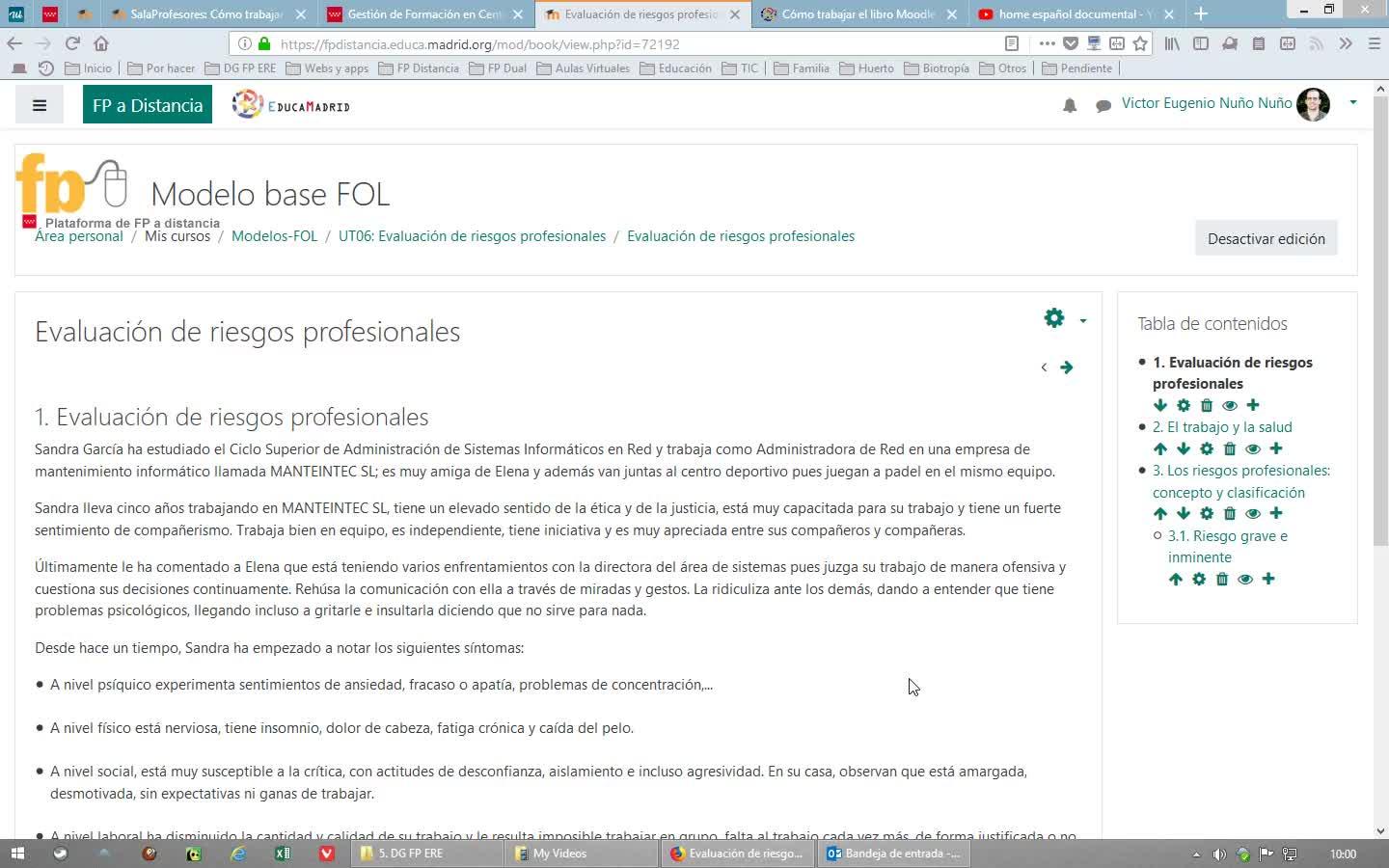Open the Área personal breadcrumb
1389x868 pixels.
[79, 236]
